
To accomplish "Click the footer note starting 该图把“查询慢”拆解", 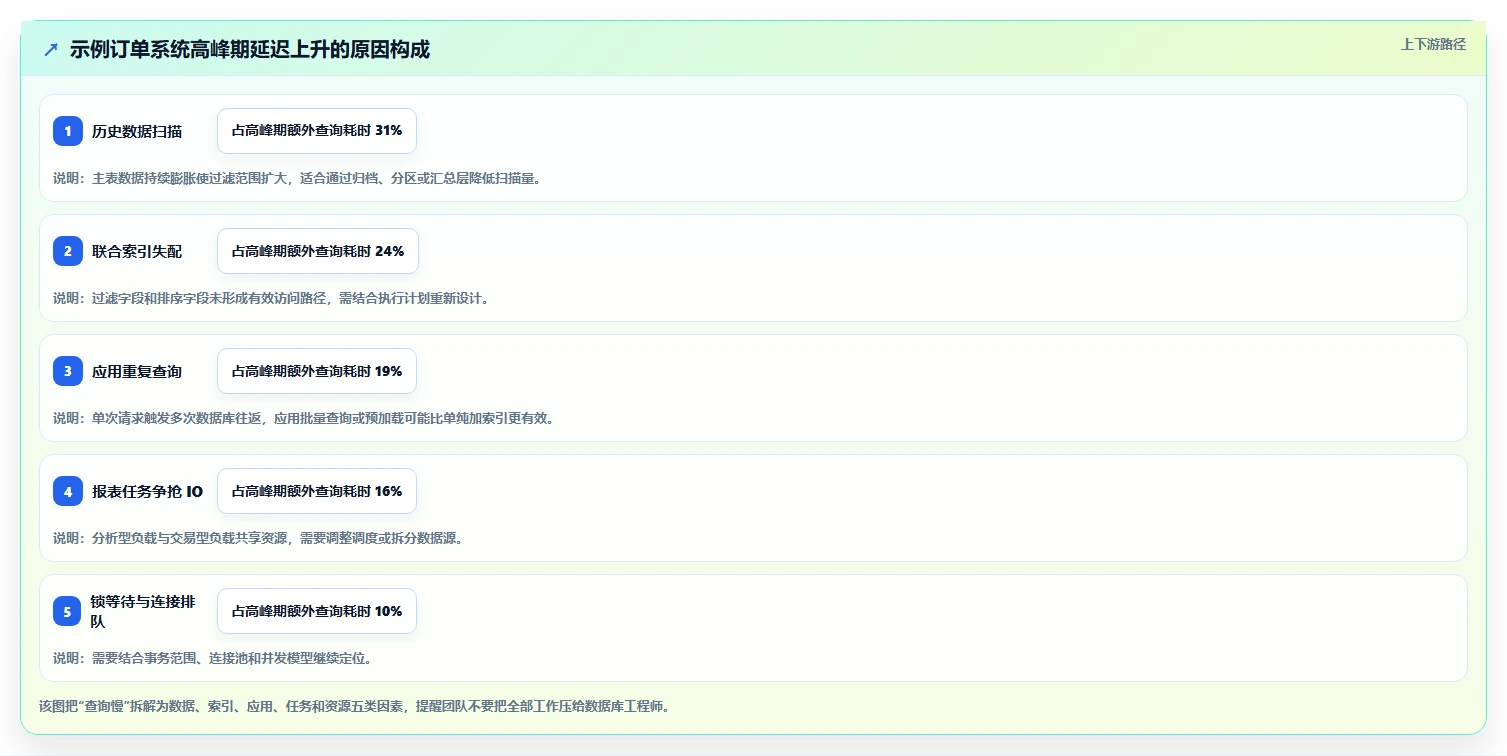I will (x=354, y=706).
